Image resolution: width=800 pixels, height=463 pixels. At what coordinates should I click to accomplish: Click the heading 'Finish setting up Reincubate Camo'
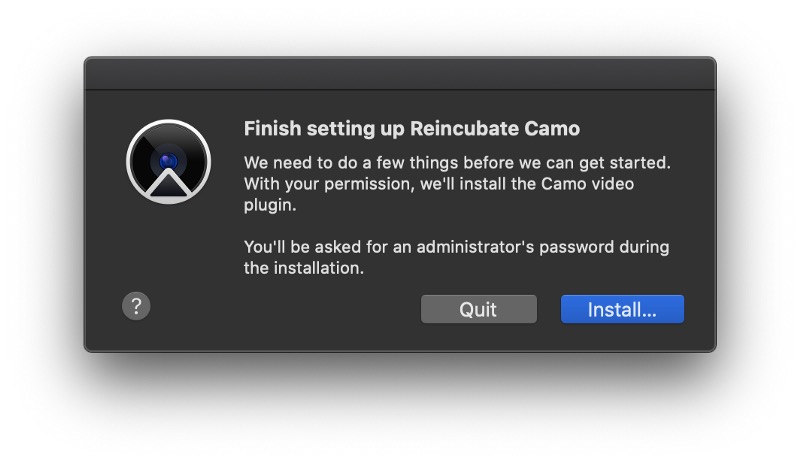412,129
